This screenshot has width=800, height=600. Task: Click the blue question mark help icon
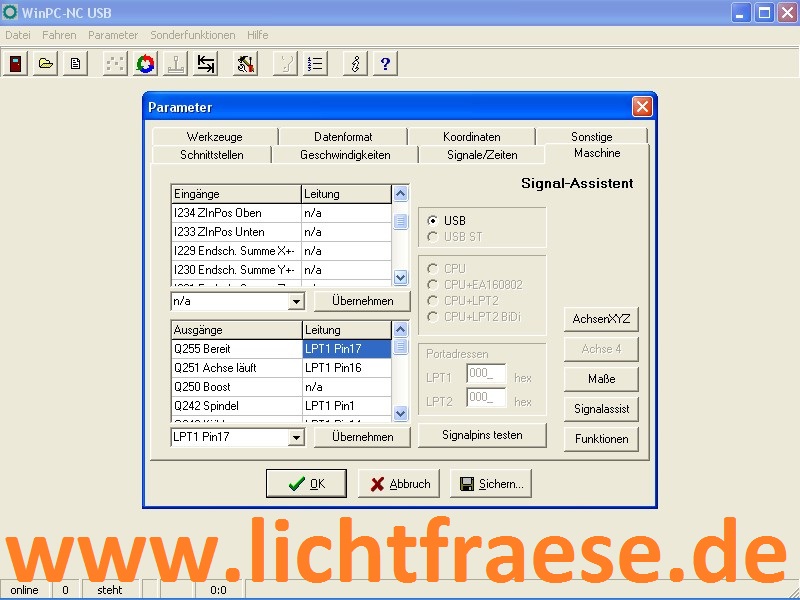tap(385, 64)
